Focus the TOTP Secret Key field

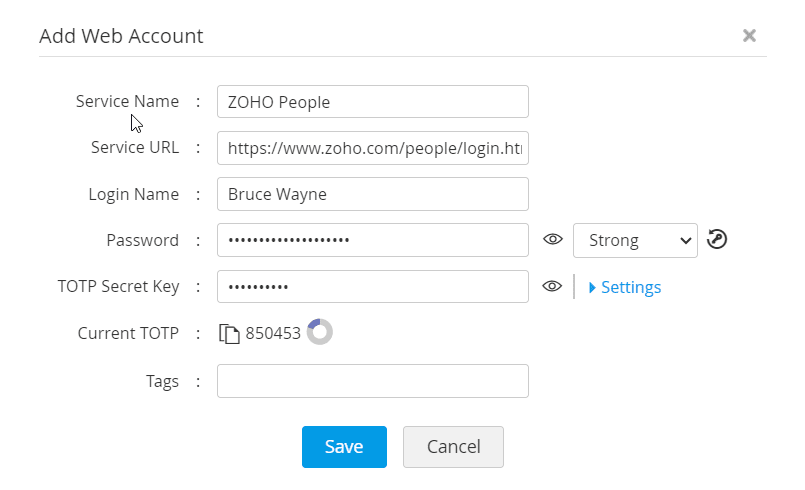[372, 287]
